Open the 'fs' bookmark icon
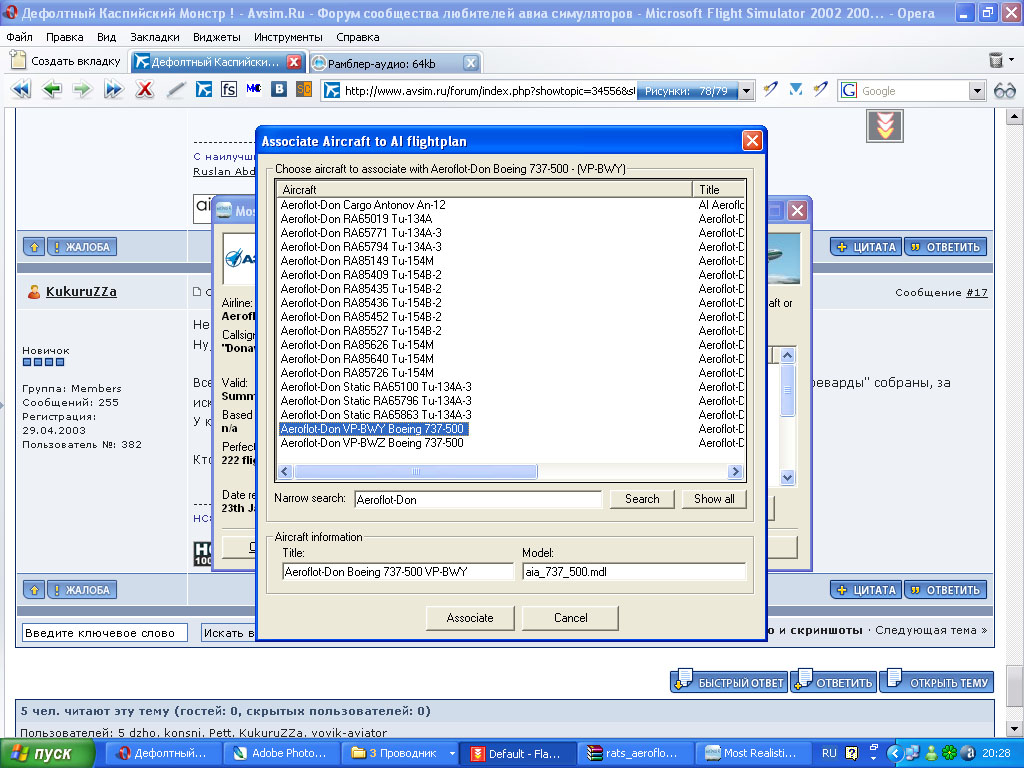 (229, 89)
